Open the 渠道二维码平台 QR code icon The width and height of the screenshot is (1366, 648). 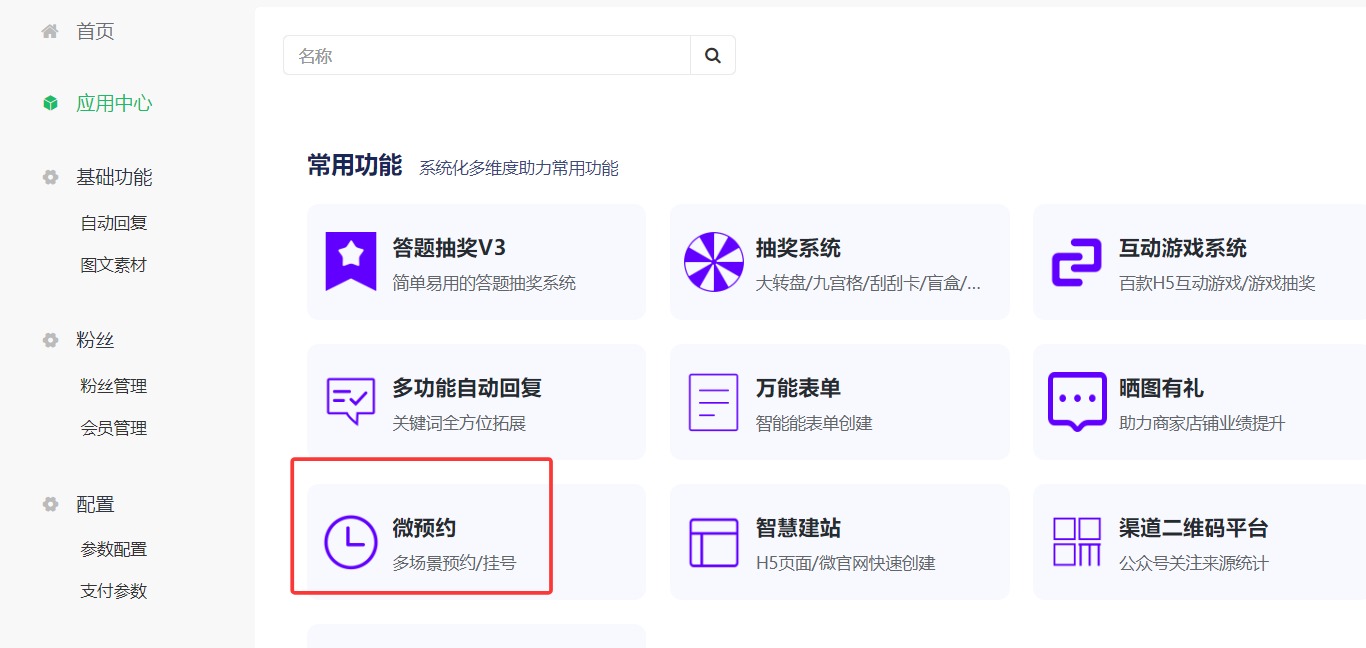[1077, 541]
